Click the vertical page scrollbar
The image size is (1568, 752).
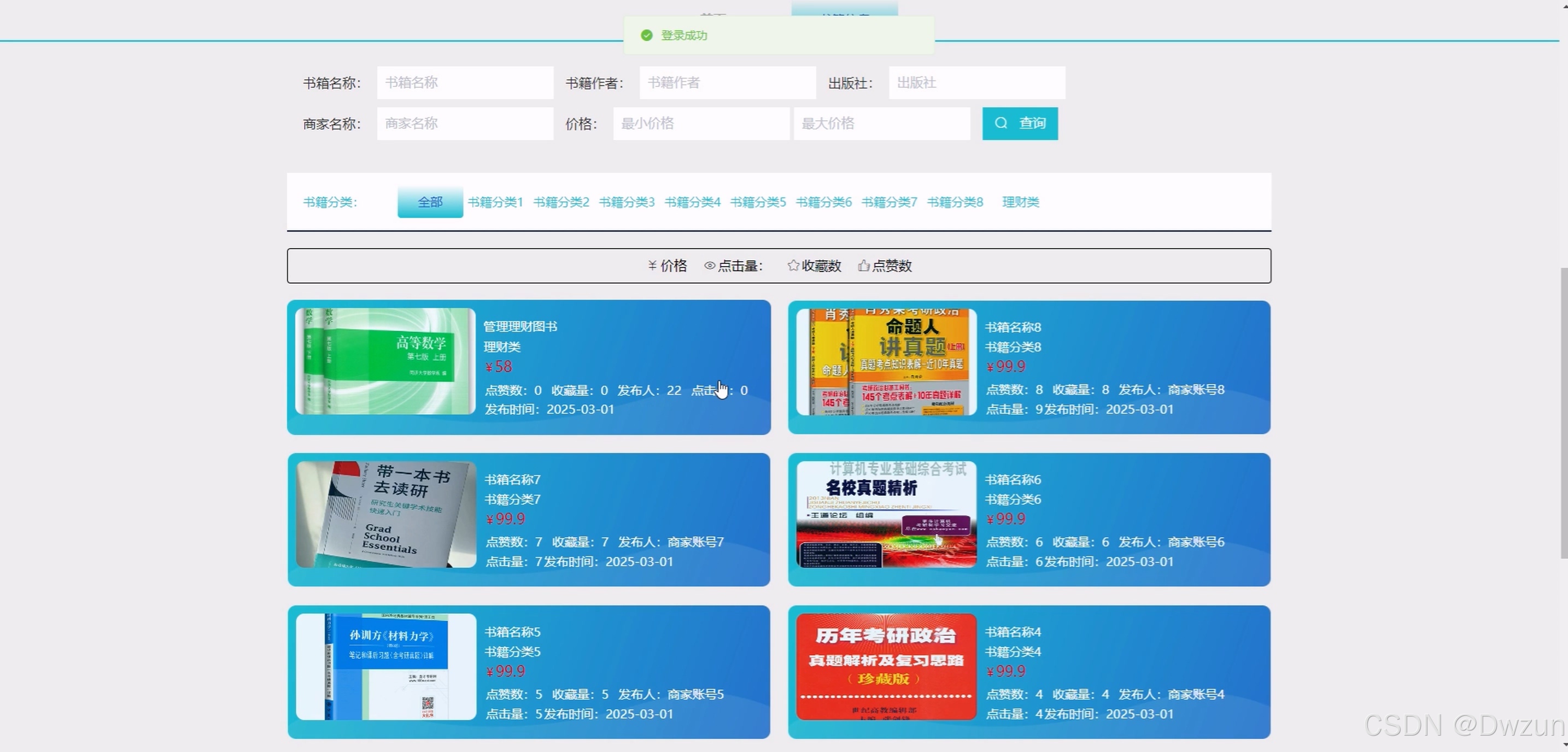(x=1563, y=413)
